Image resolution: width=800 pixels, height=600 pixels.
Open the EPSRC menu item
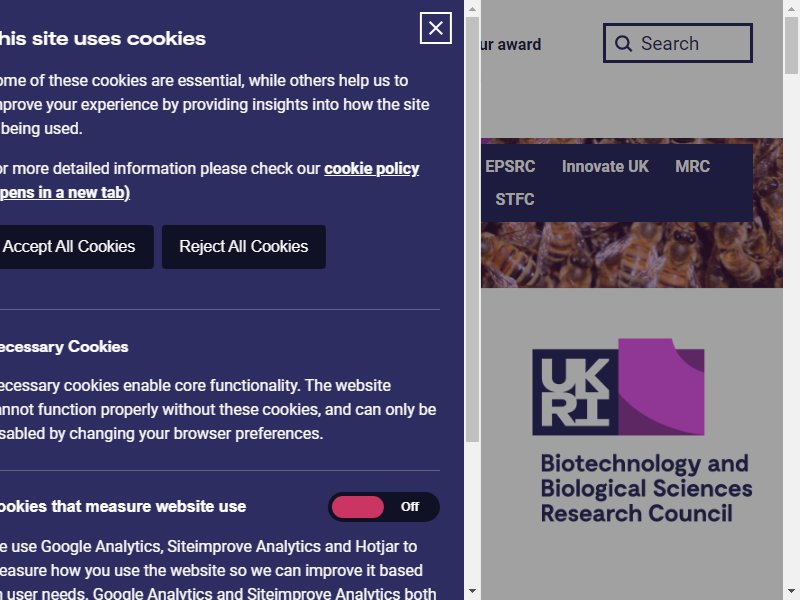pyautogui.click(x=510, y=166)
